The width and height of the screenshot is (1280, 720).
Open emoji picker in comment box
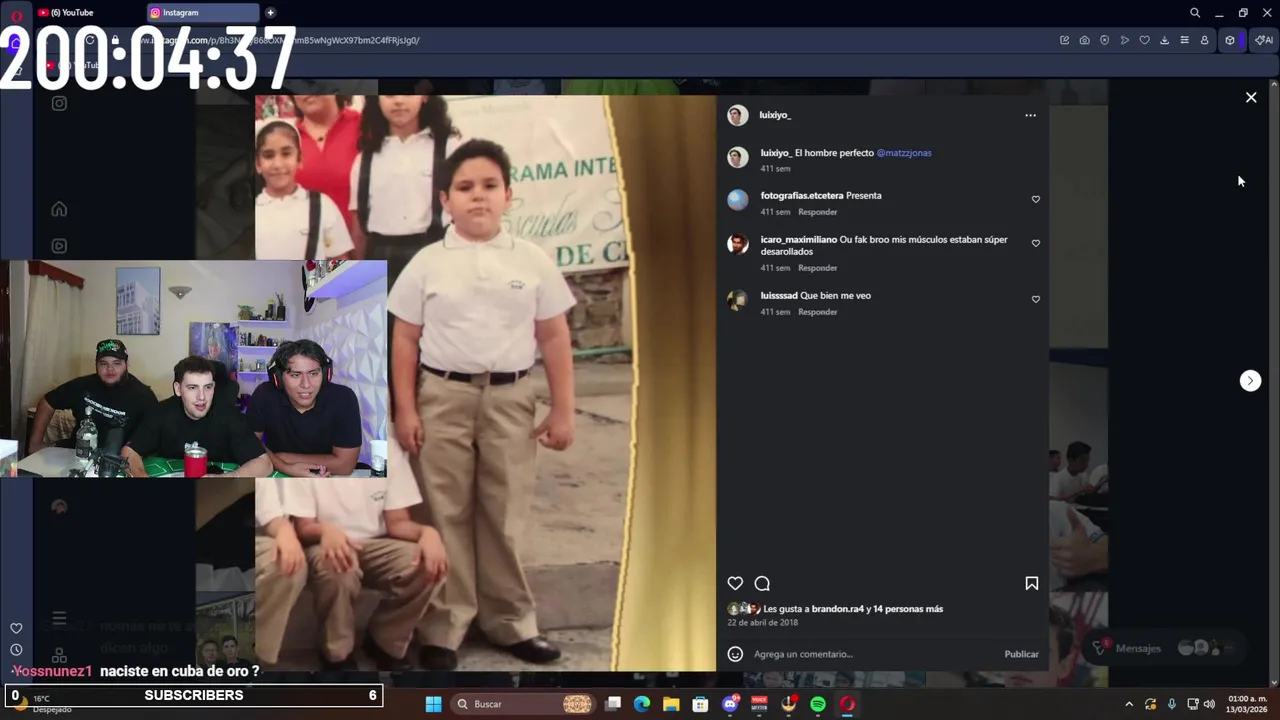(735, 654)
